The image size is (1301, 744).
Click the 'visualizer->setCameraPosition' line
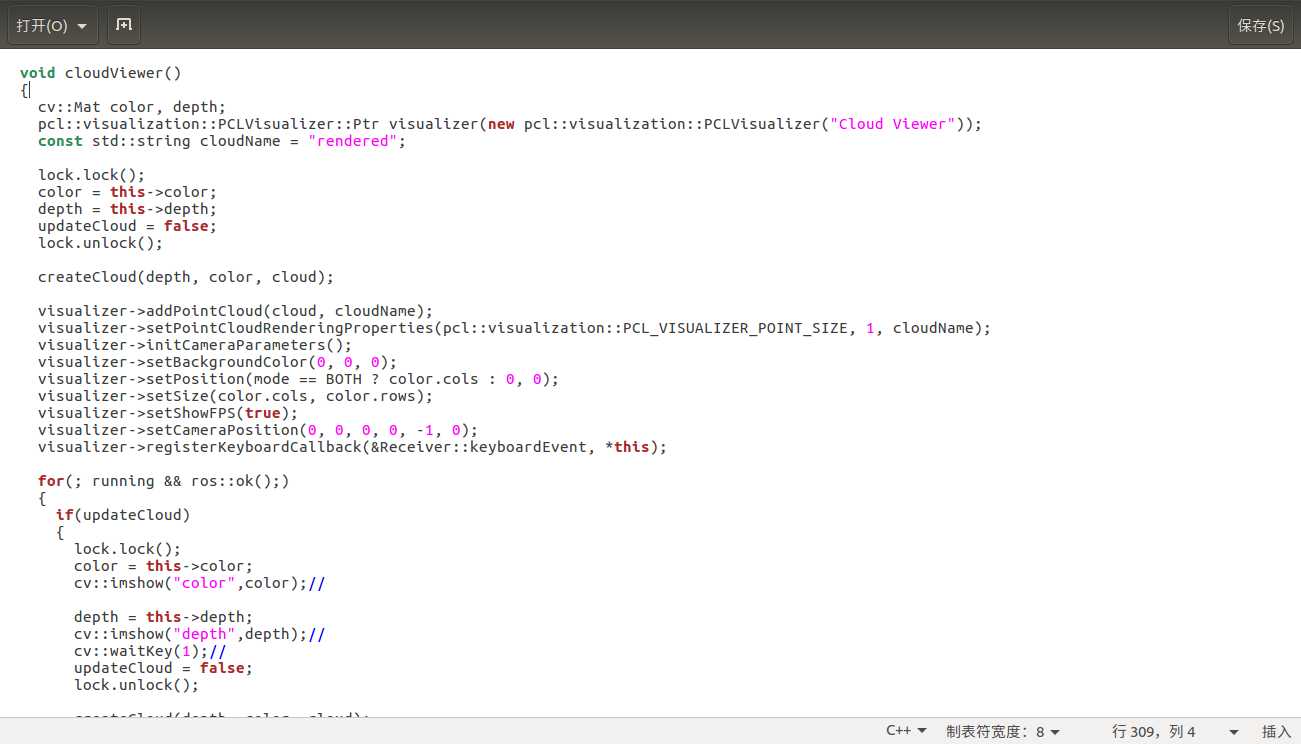coord(258,430)
